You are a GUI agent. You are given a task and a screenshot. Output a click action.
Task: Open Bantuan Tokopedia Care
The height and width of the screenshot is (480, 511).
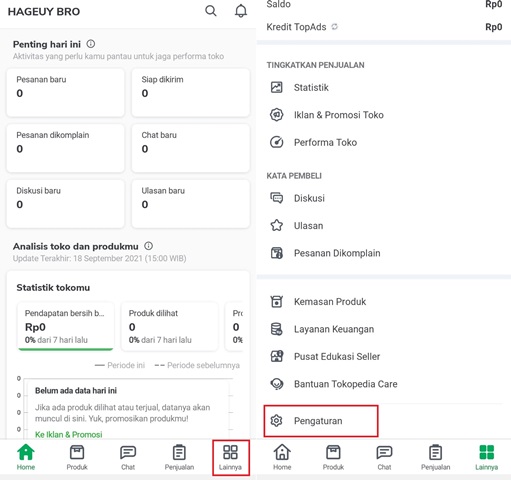(x=383, y=384)
